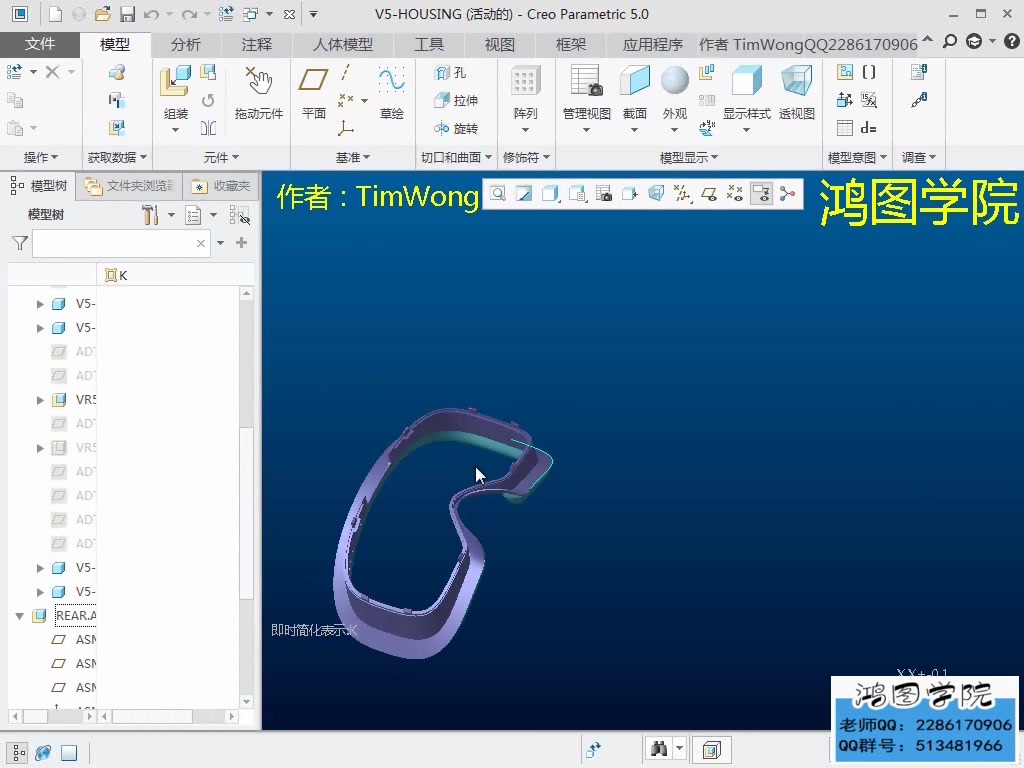
Task: Click the command search magnifier icon
Action: (950, 42)
